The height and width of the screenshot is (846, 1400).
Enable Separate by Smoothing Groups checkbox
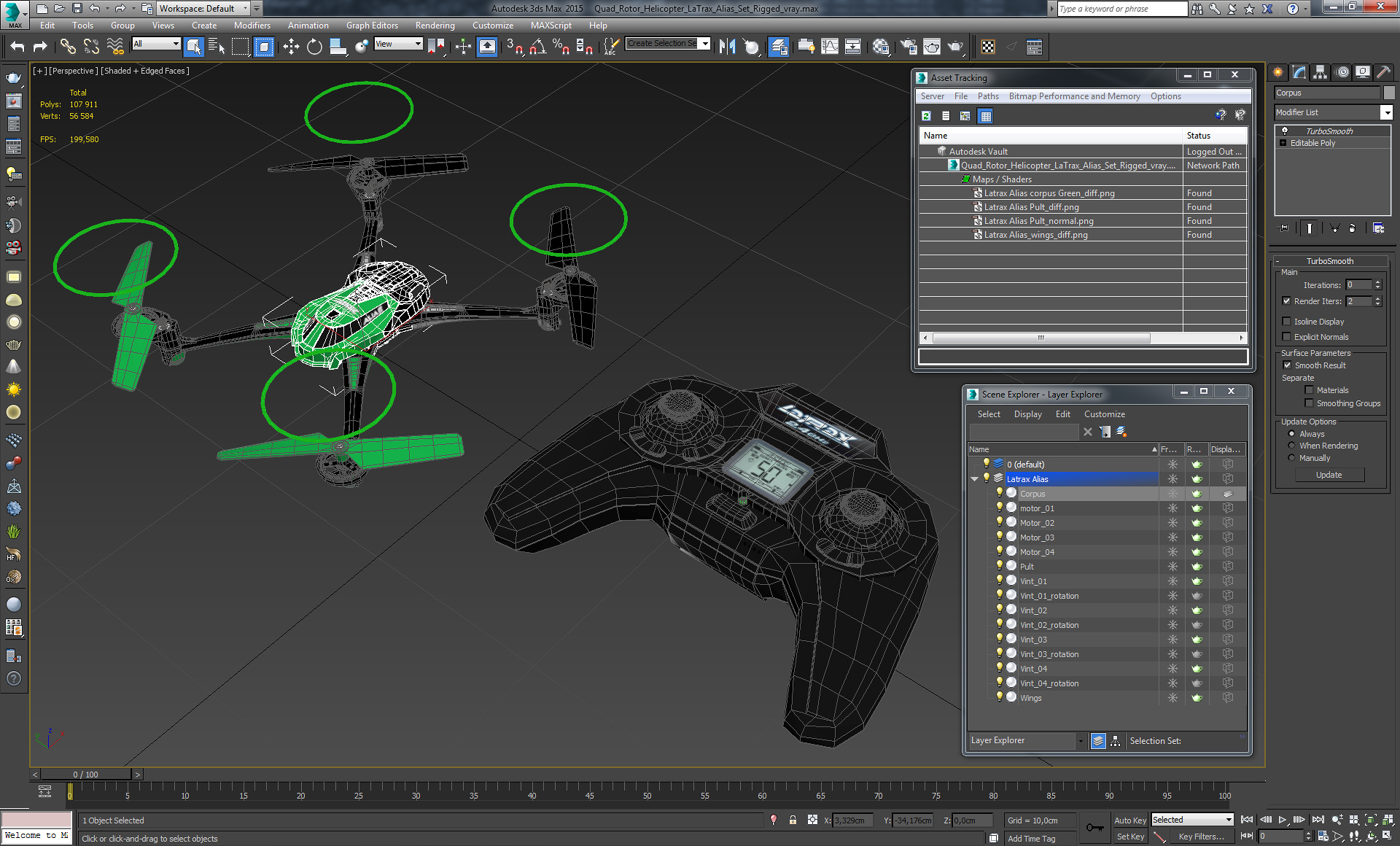click(x=1309, y=403)
